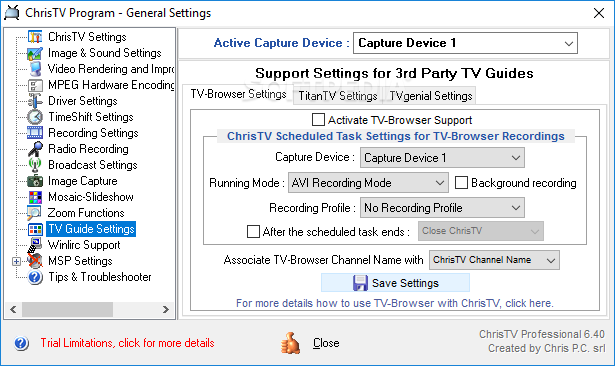
Task: Click the Close button label
Action: click(326, 343)
